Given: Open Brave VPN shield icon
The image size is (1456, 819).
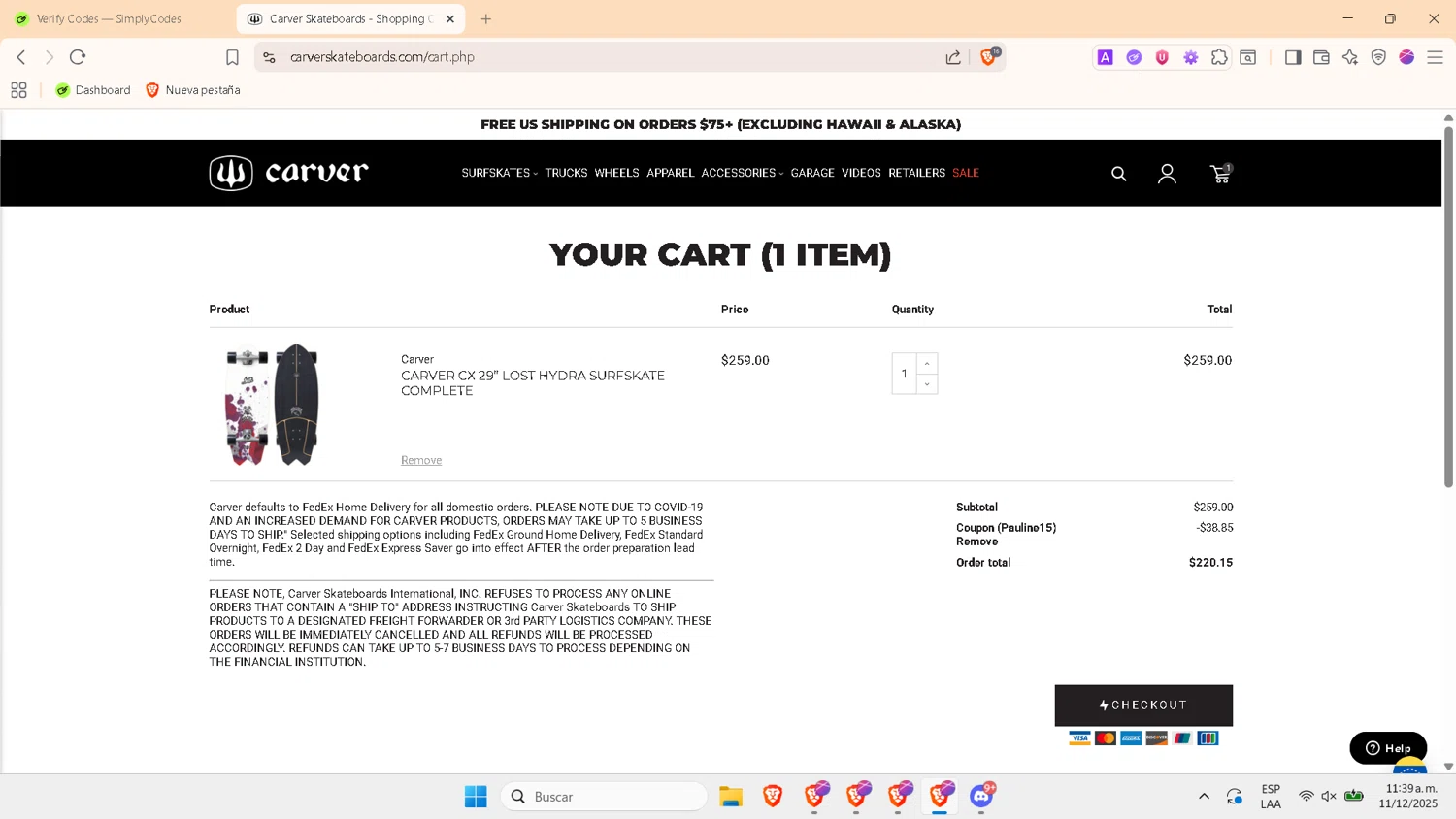Looking at the screenshot, I should (1378, 57).
